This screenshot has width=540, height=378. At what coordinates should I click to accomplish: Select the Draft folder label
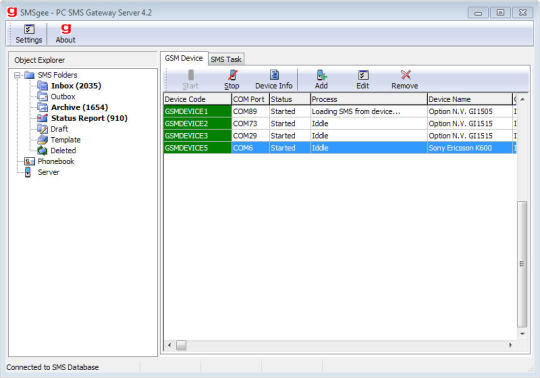(59, 129)
